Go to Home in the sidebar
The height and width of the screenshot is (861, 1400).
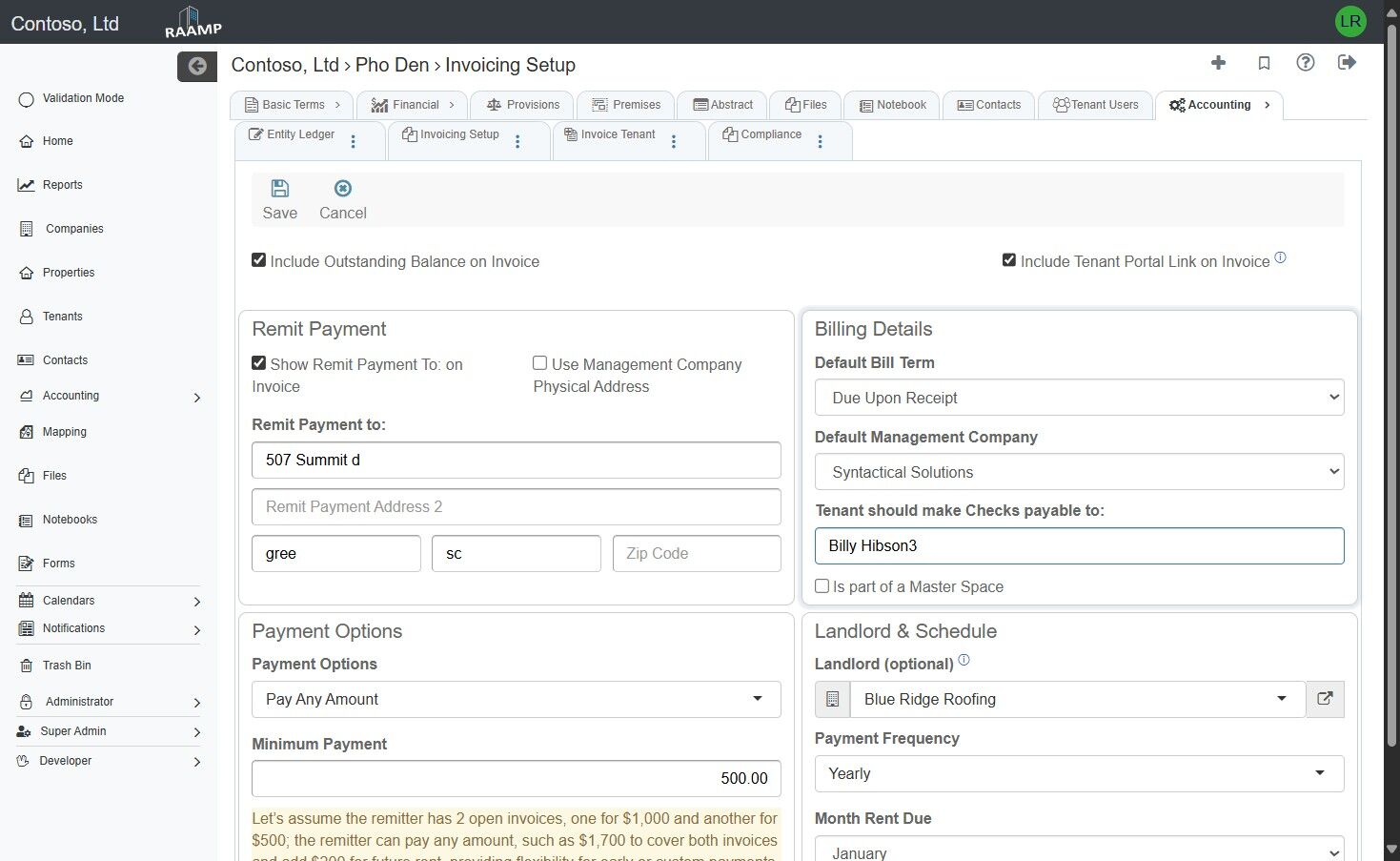57,141
